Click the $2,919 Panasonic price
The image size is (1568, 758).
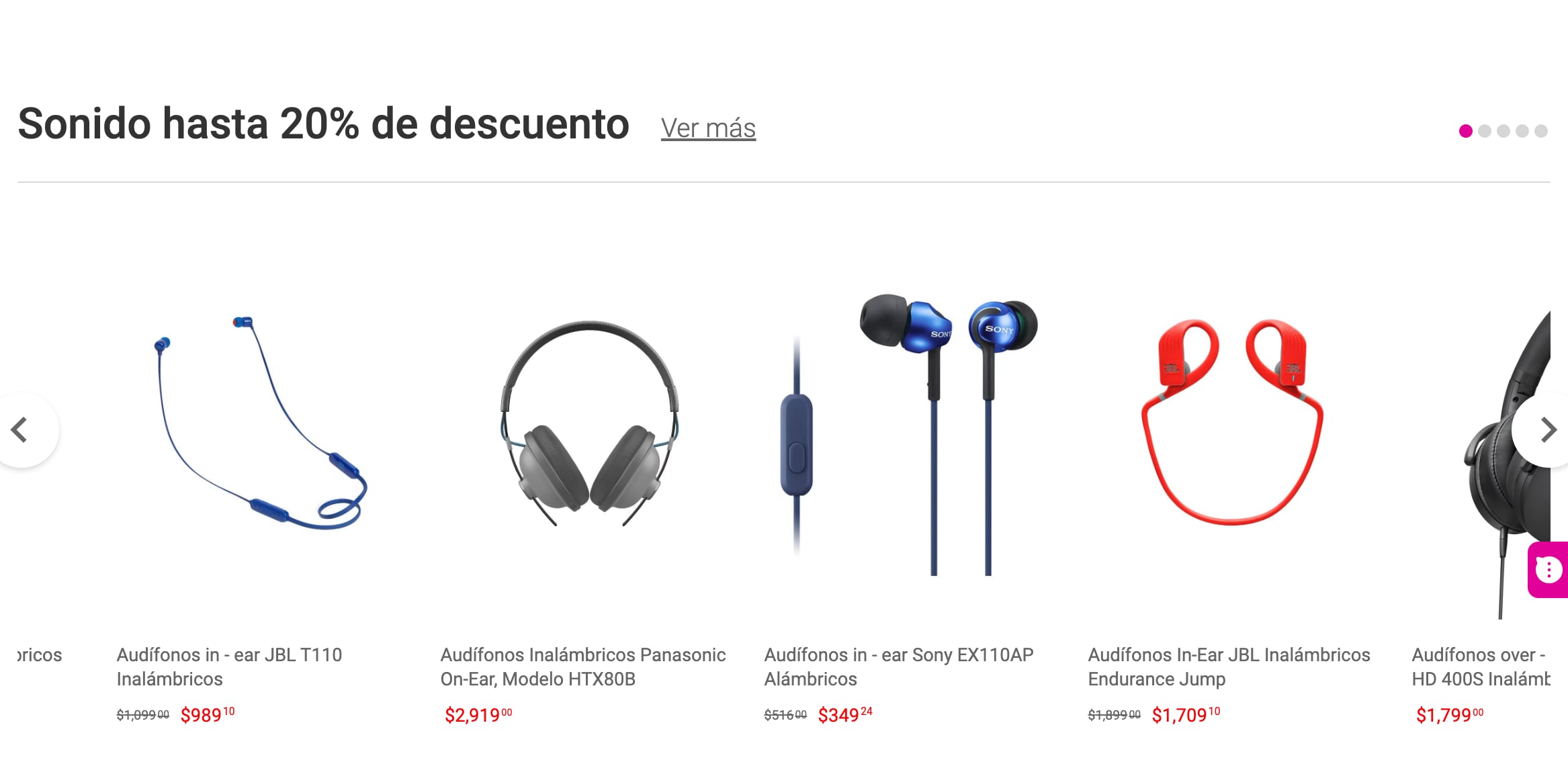pyautogui.click(x=478, y=714)
